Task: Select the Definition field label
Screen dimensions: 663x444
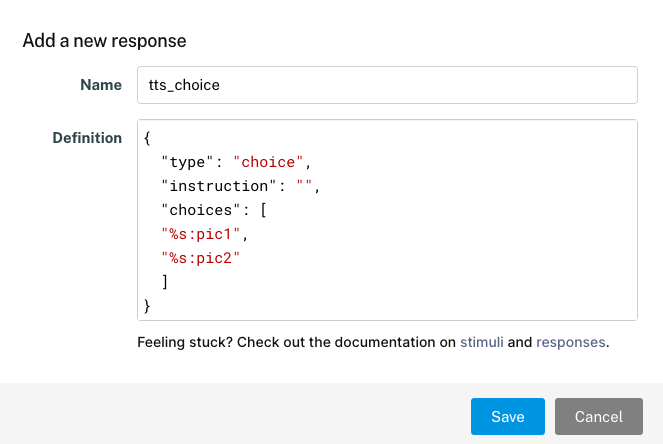Action: click(x=87, y=138)
